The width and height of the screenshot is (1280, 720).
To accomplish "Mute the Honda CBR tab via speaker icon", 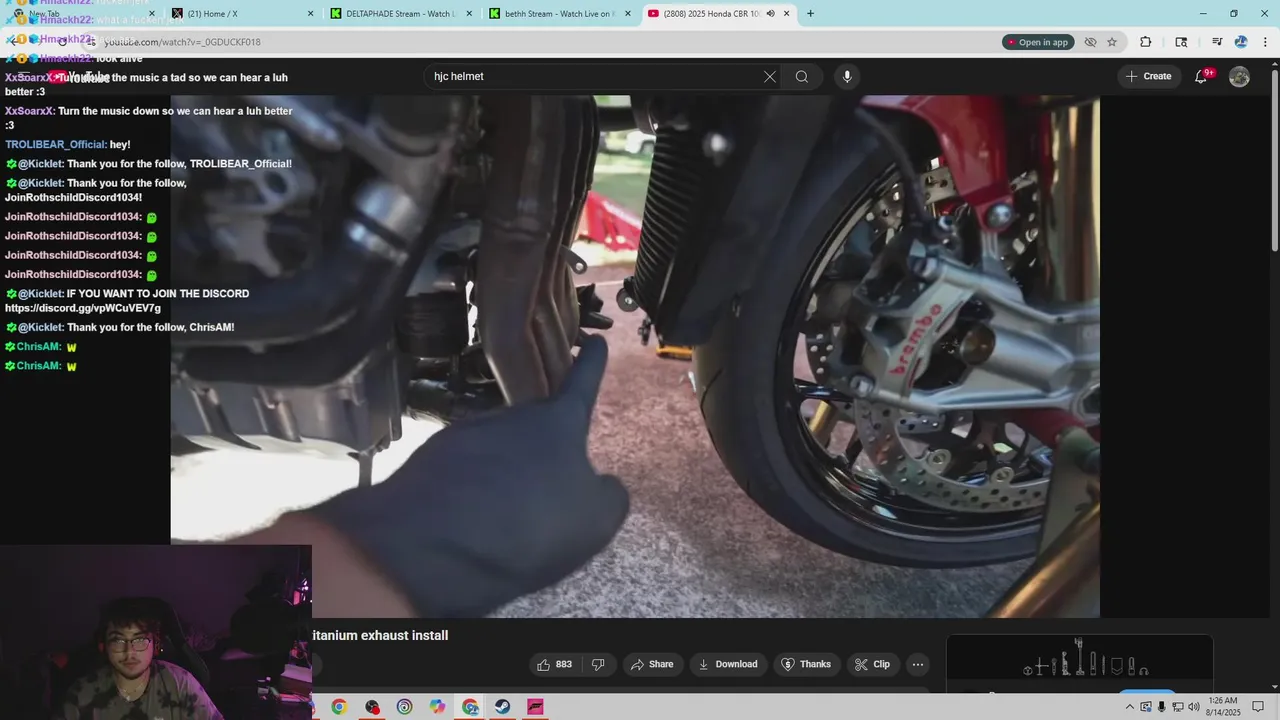I will [x=770, y=14].
